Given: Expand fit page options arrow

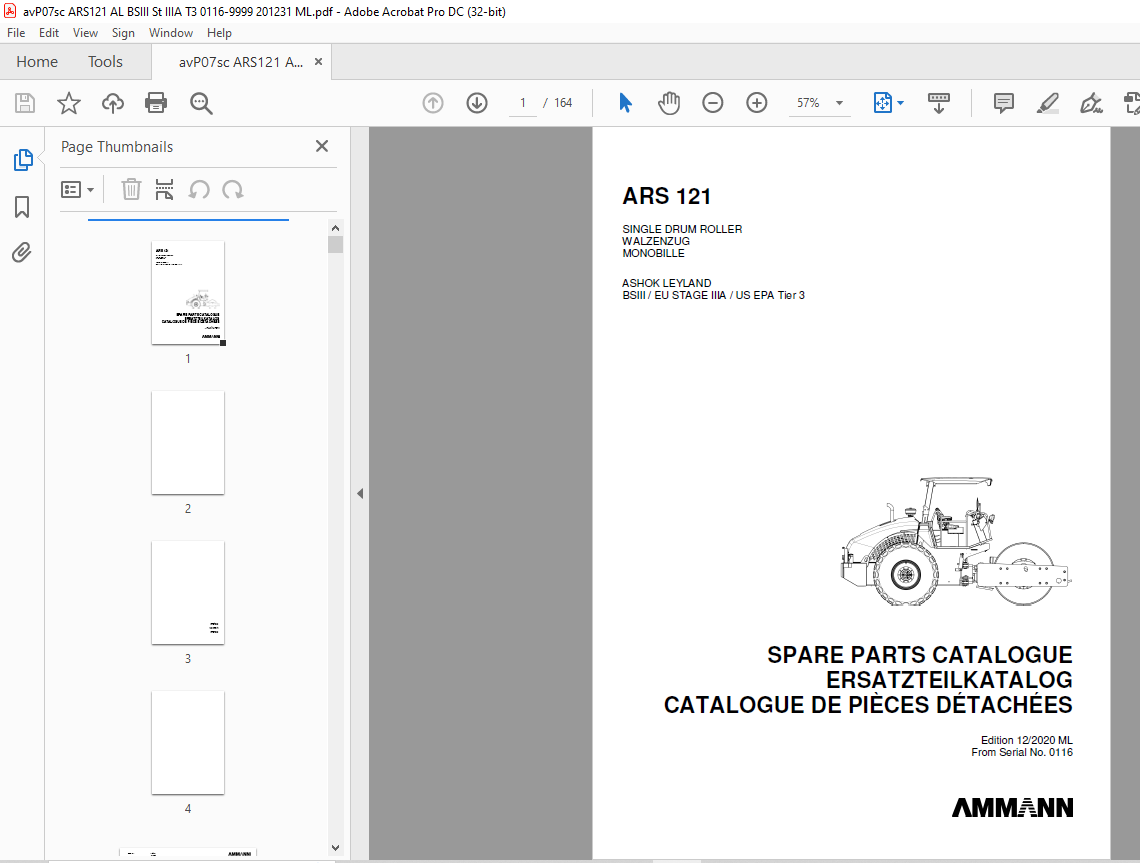Looking at the screenshot, I should click(x=901, y=103).
